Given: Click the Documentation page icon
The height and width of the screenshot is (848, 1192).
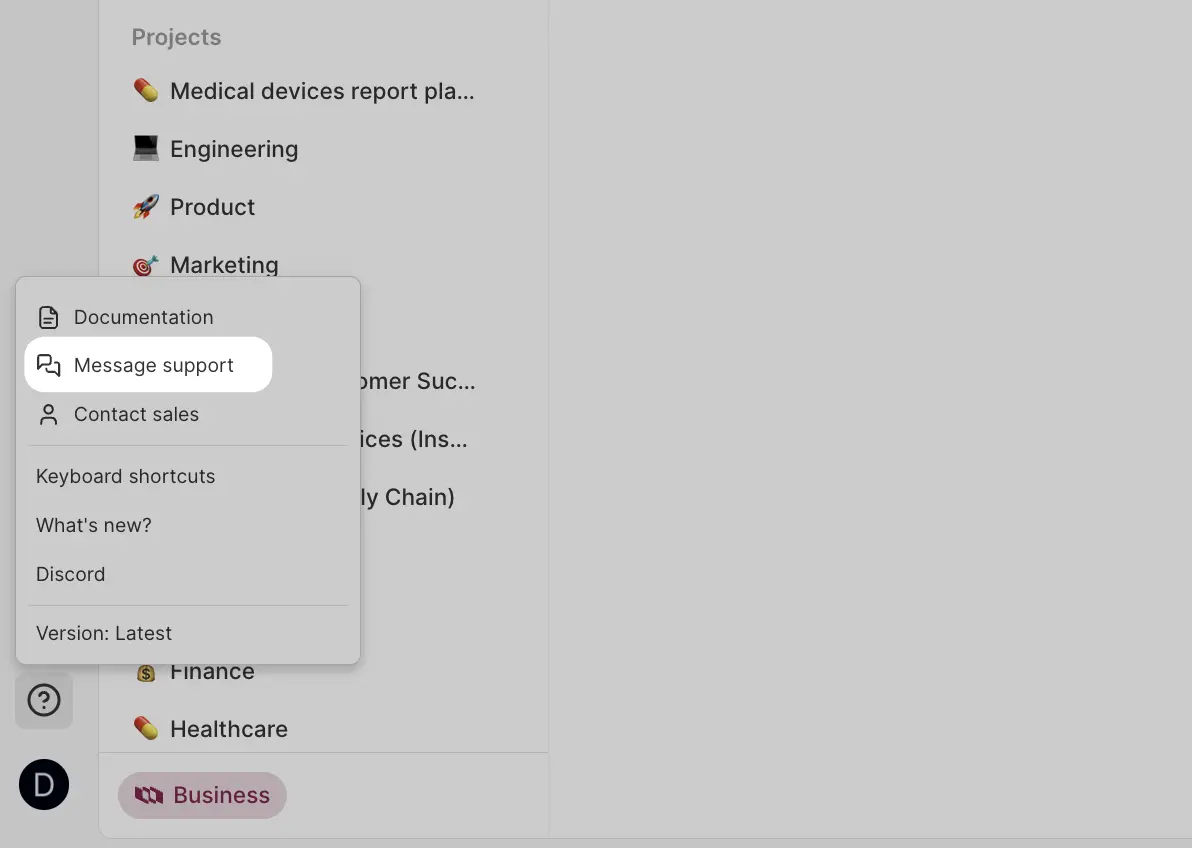Looking at the screenshot, I should (48, 318).
